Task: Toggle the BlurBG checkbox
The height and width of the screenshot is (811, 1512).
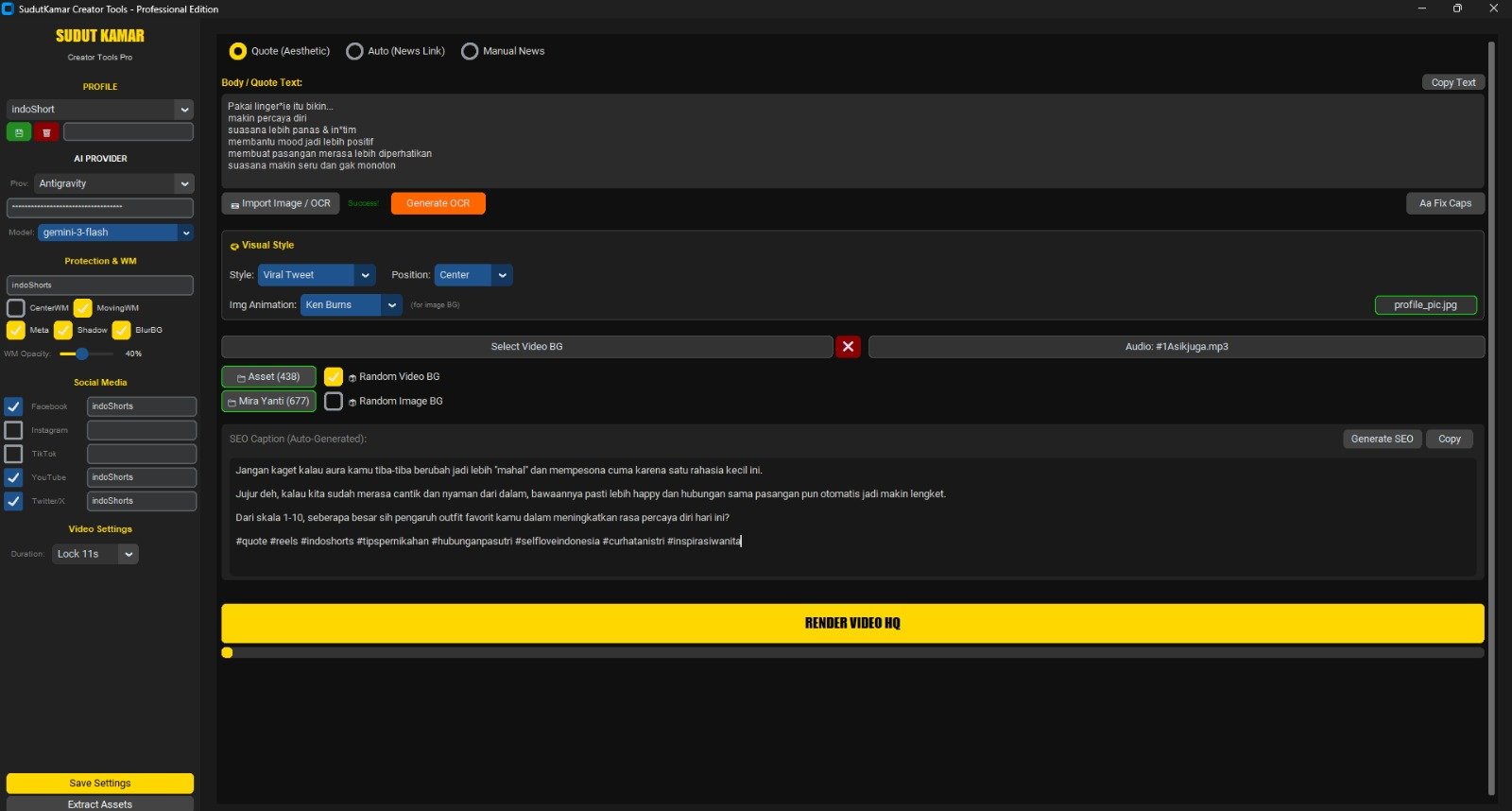Action: 122,330
